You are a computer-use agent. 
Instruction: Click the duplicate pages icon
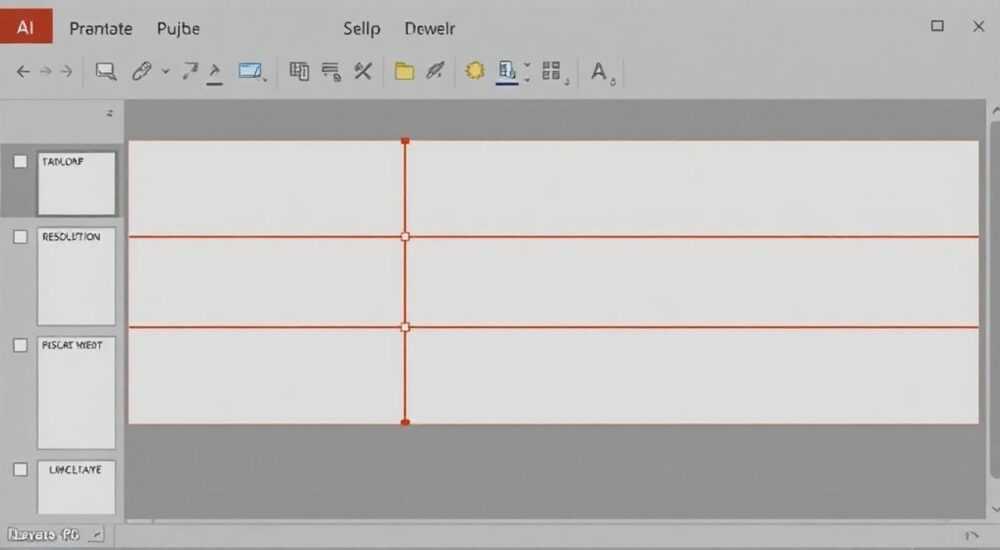tap(299, 71)
